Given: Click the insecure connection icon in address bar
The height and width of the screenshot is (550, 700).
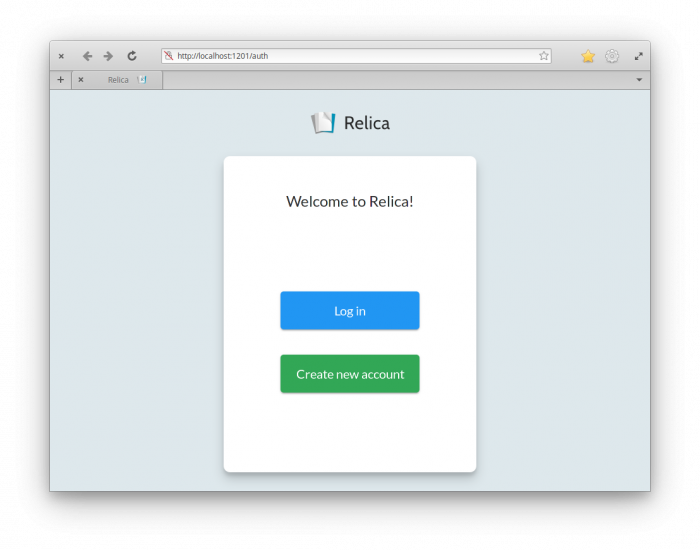Looking at the screenshot, I should [x=169, y=56].
